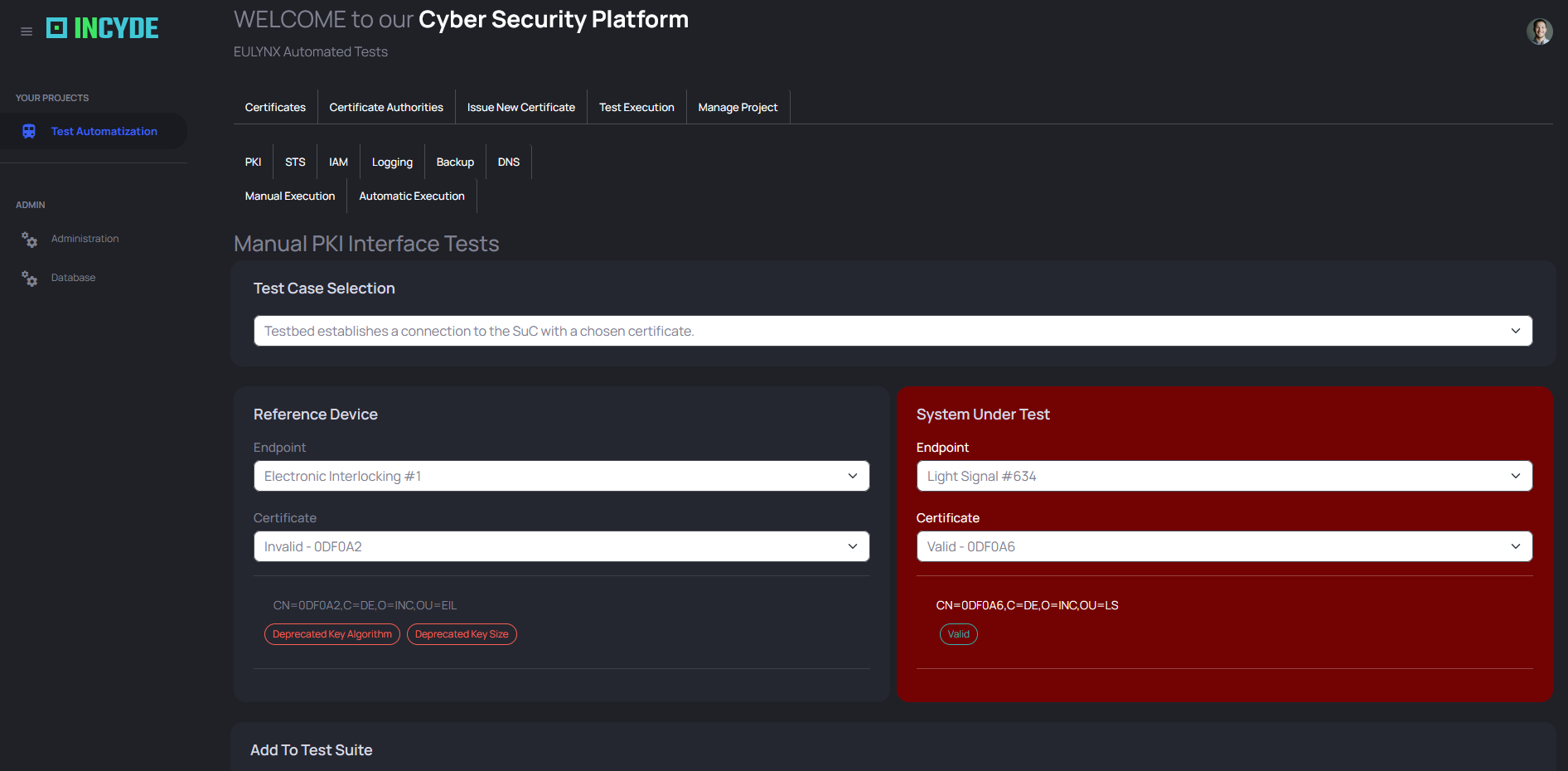Screen dimensions: 1568x771
Task: Open the Test Case Selection dropdown
Action: 893,331
